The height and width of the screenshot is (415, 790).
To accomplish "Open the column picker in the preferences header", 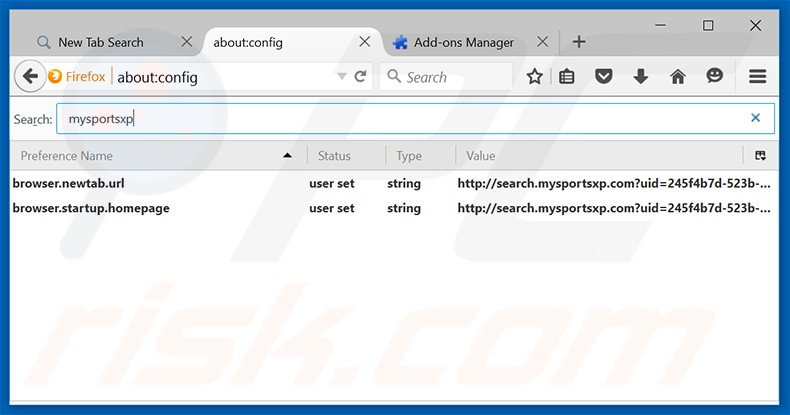I will [x=760, y=156].
